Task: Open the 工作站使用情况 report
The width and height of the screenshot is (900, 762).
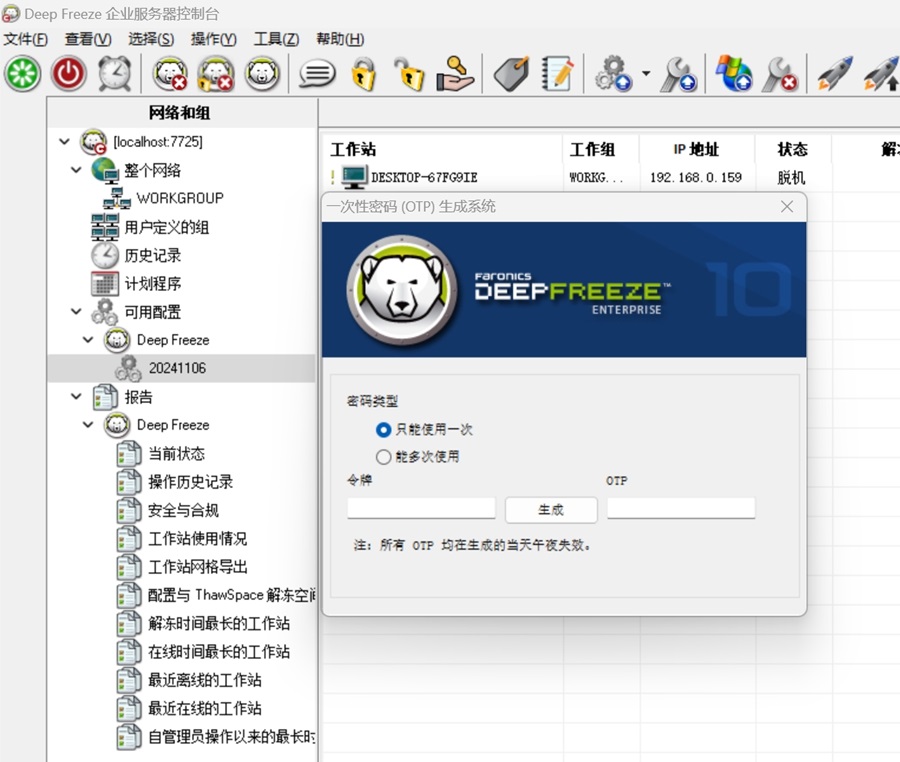Action: click(x=197, y=538)
